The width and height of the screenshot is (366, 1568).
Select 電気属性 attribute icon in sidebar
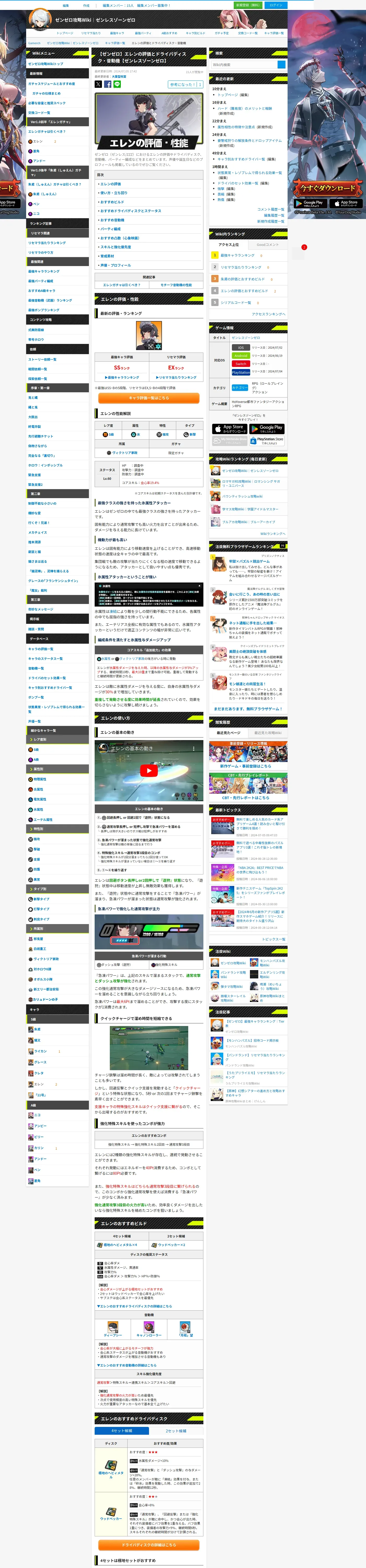coord(30,799)
